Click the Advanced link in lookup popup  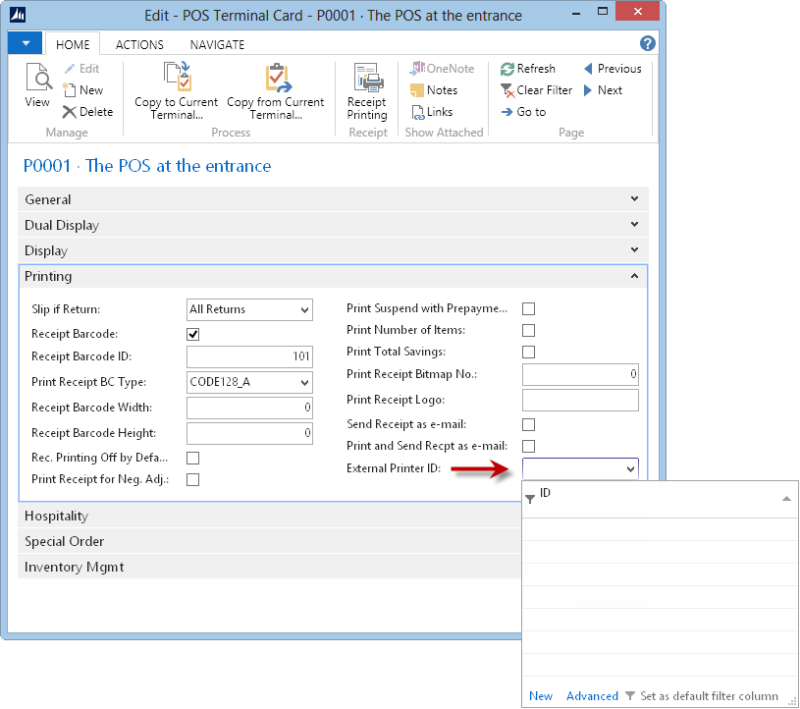point(592,696)
